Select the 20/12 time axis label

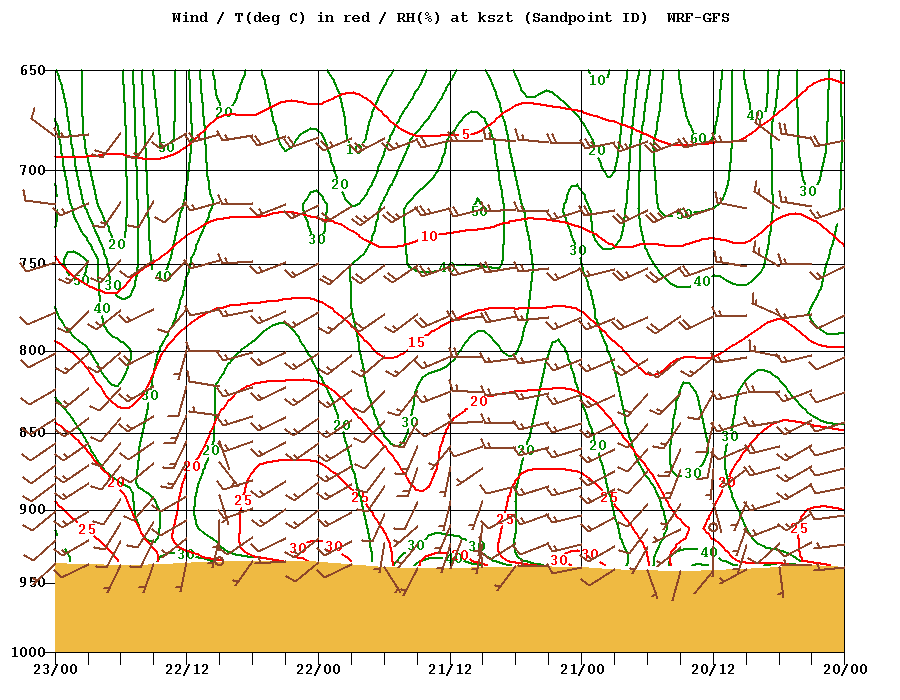[x=713, y=670]
